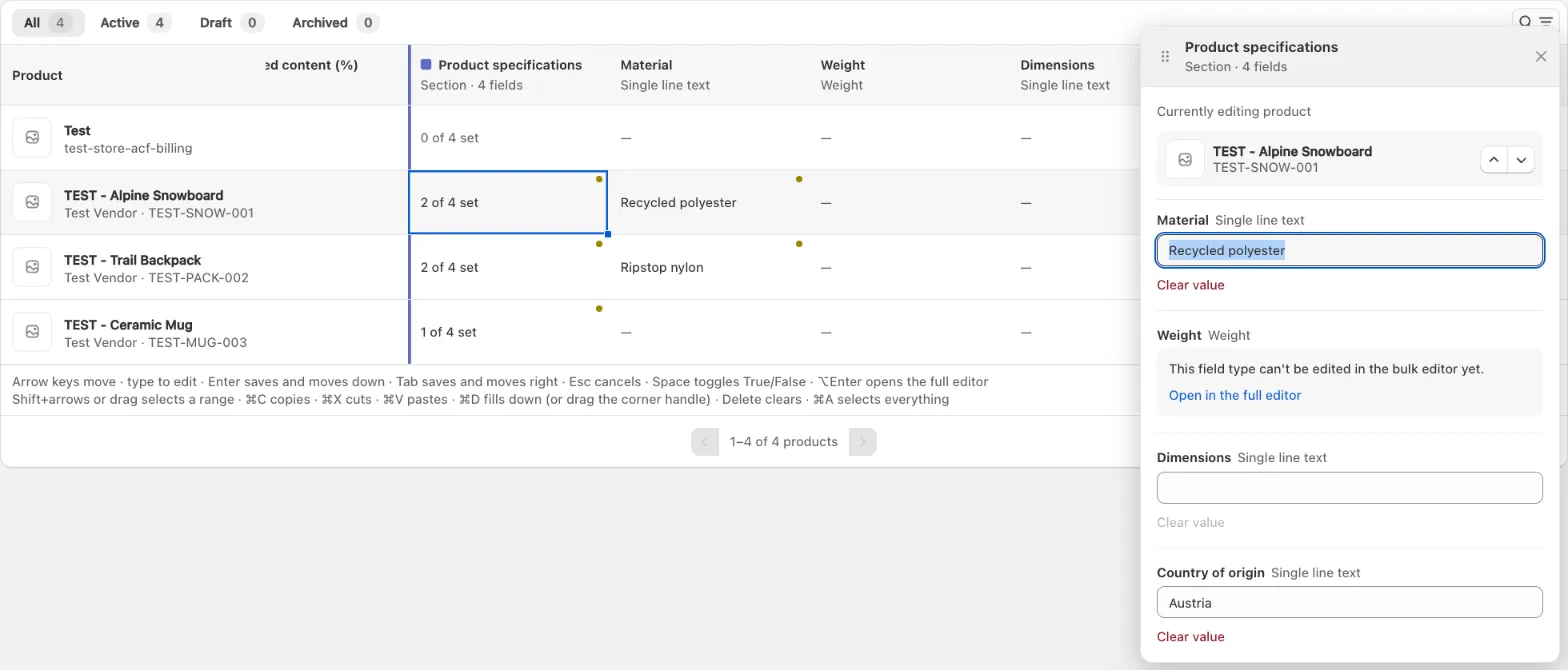Click Alpine Snowboard thumbnail in table row

tap(32, 202)
